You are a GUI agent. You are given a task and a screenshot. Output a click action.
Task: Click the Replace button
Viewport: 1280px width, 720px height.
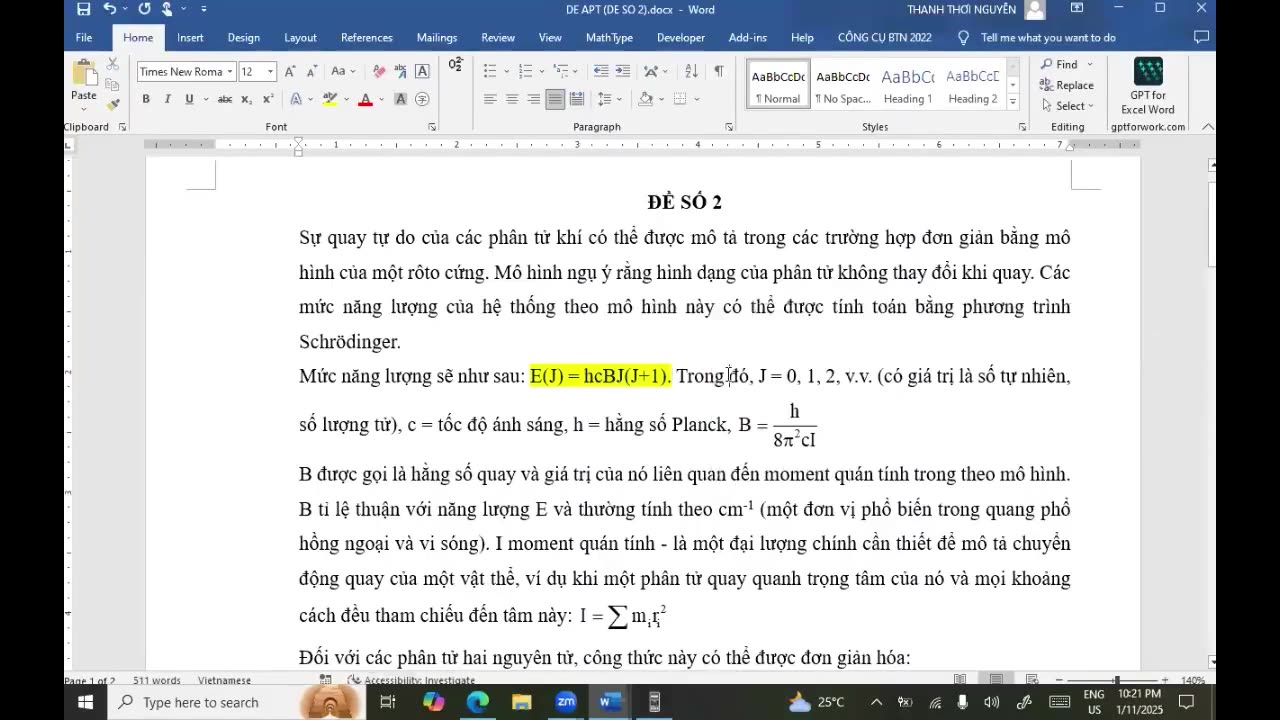point(1068,85)
